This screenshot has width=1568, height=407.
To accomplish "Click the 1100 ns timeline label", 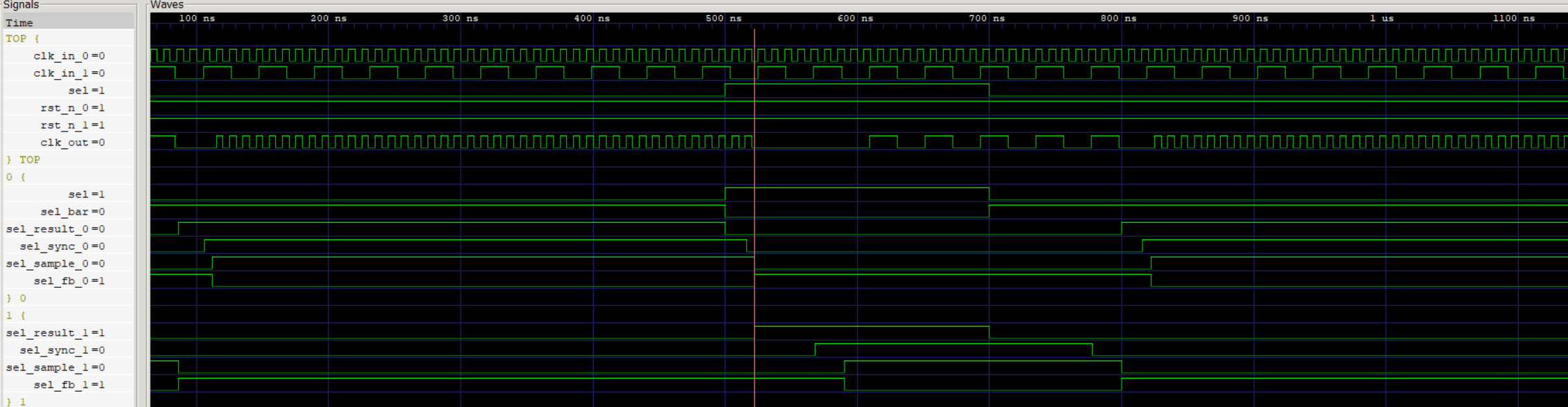I will (x=1513, y=19).
